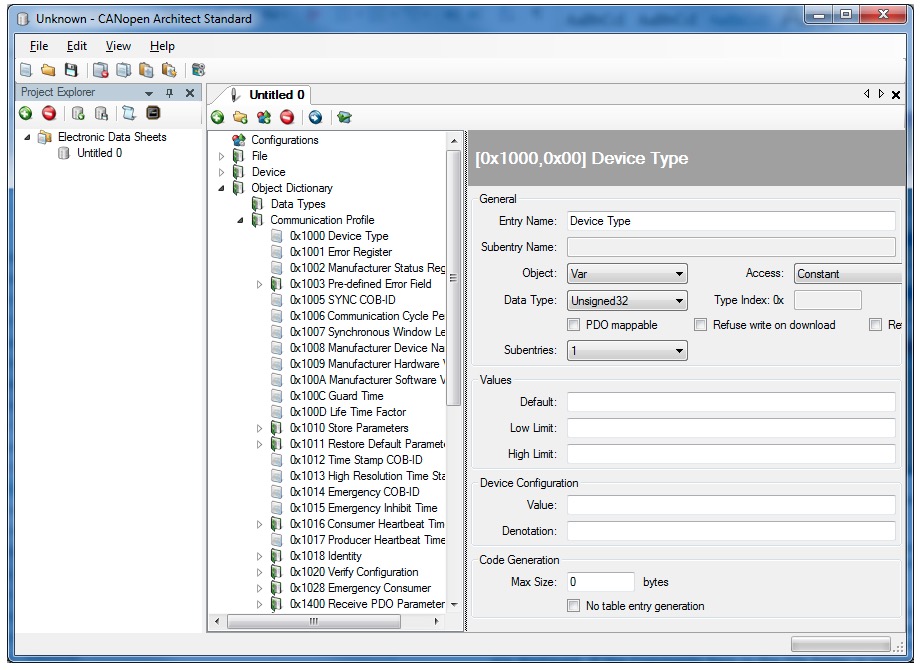Pin the Project Explorer panel
This screenshot has width=920, height=670.
pyautogui.click(x=169, y=93)
